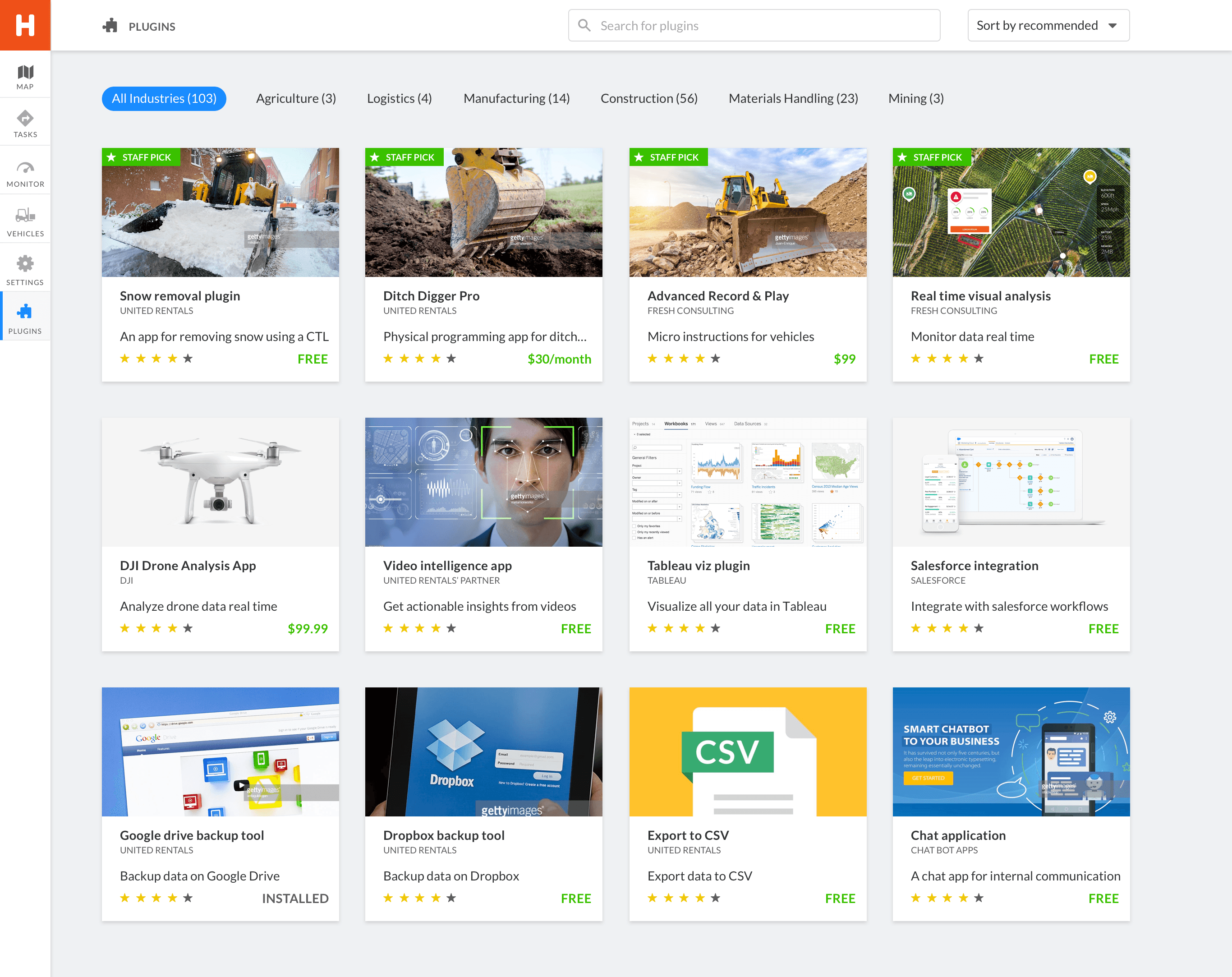Switch to the Manufacturing (14) filter
Screen dimensions: 1232x977
[516, 98]
